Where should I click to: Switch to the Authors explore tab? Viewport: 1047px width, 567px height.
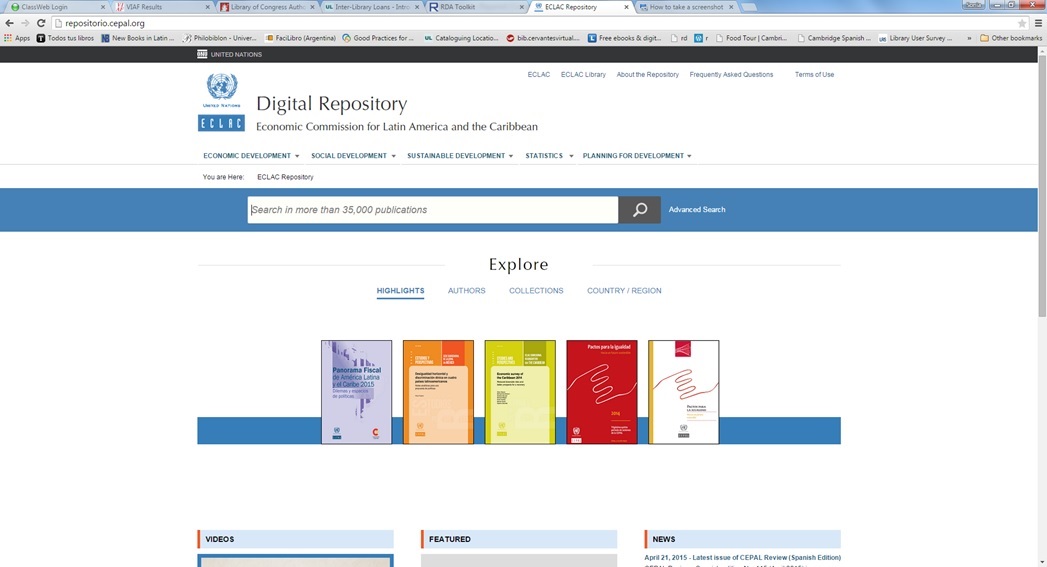466,291
